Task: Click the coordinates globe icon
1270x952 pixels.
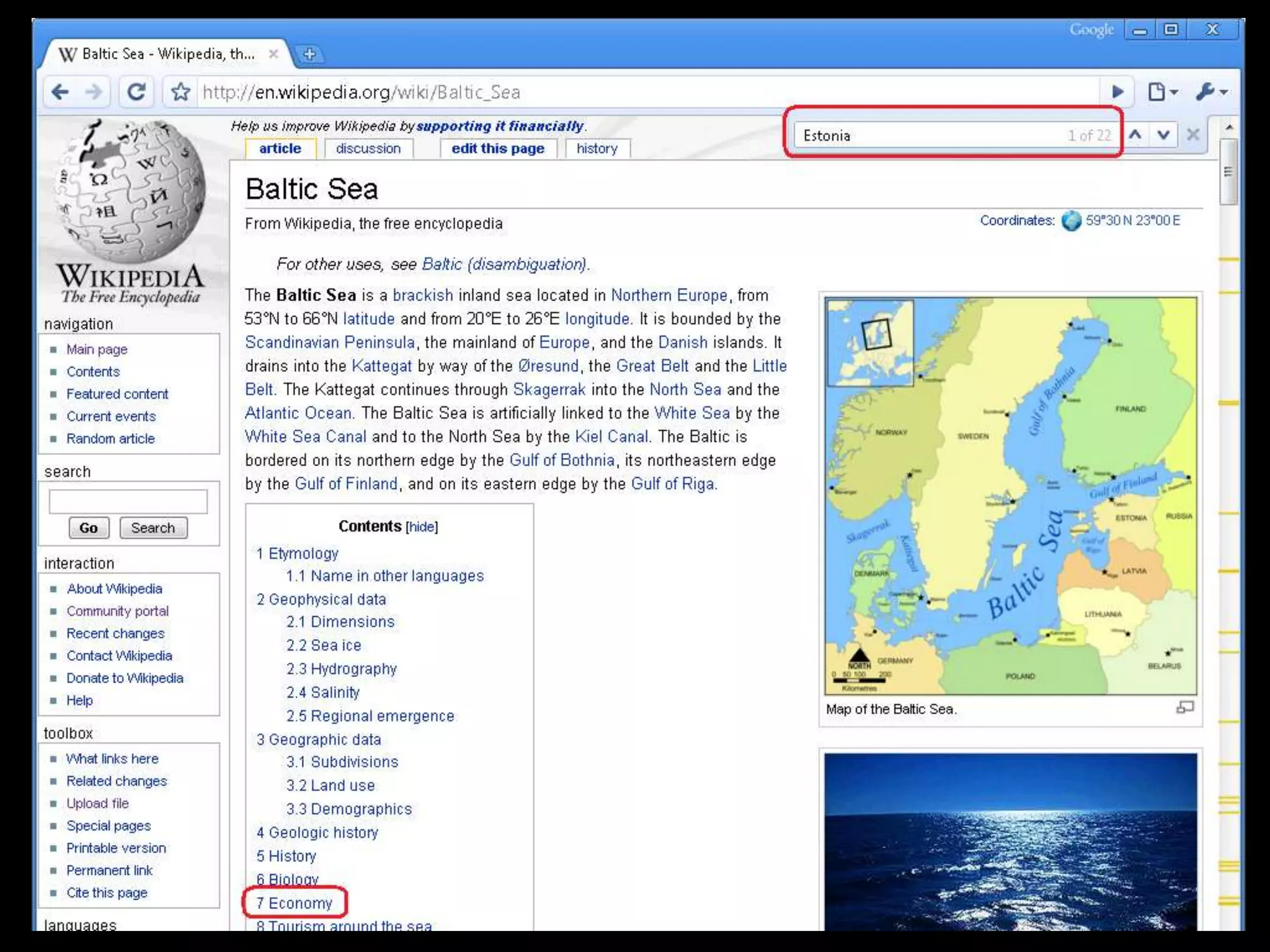Action: click(x=1071, y=221)
